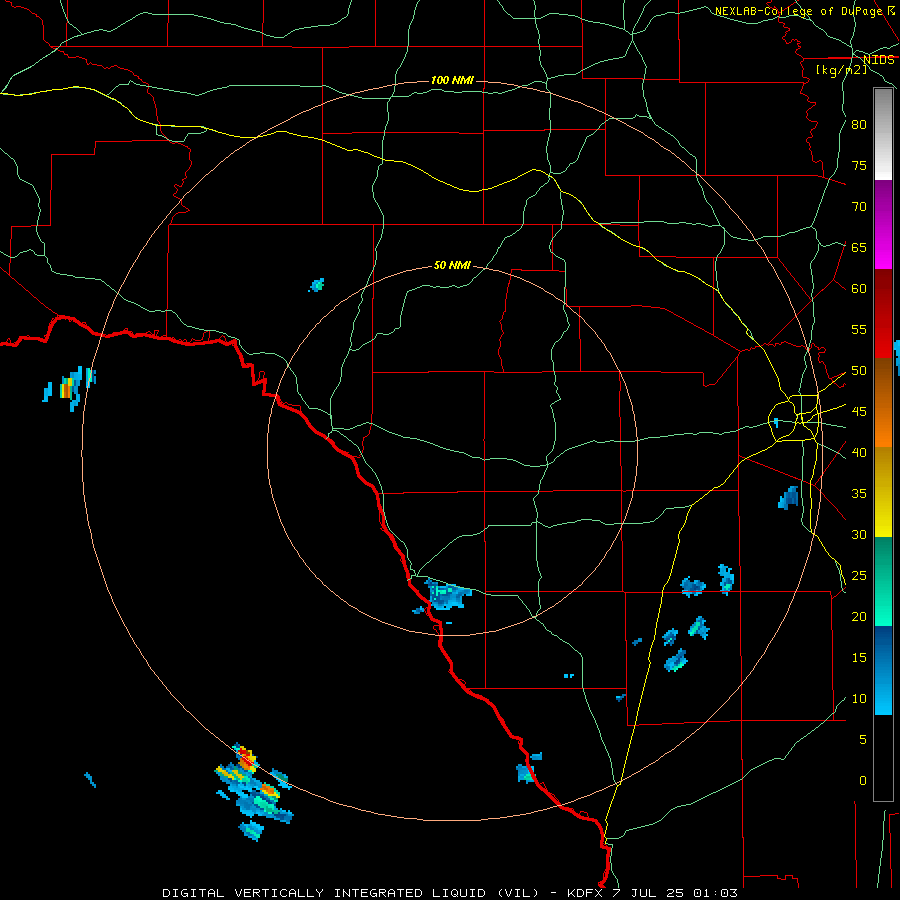This screenshot has width=900, height=900.
Task: Click the 70 tick label on scale
Action: (859, 207)
